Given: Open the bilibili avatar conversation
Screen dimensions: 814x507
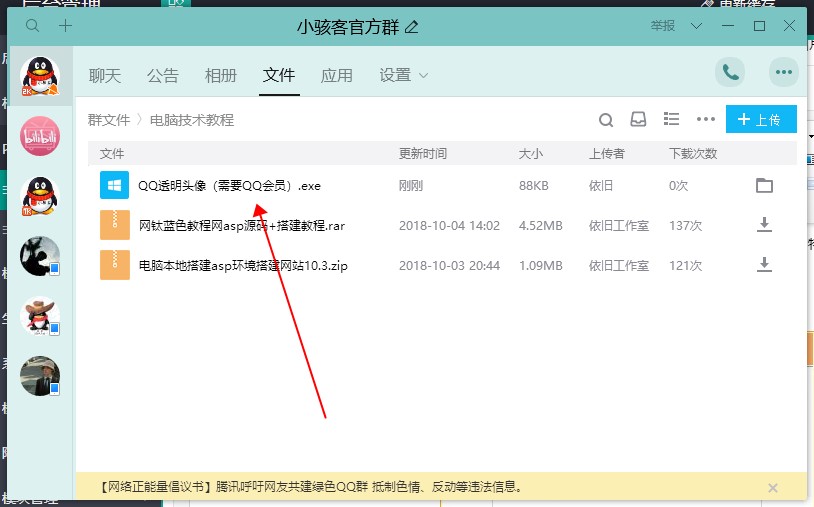Looking at the screenshot, I should [39, 136].
